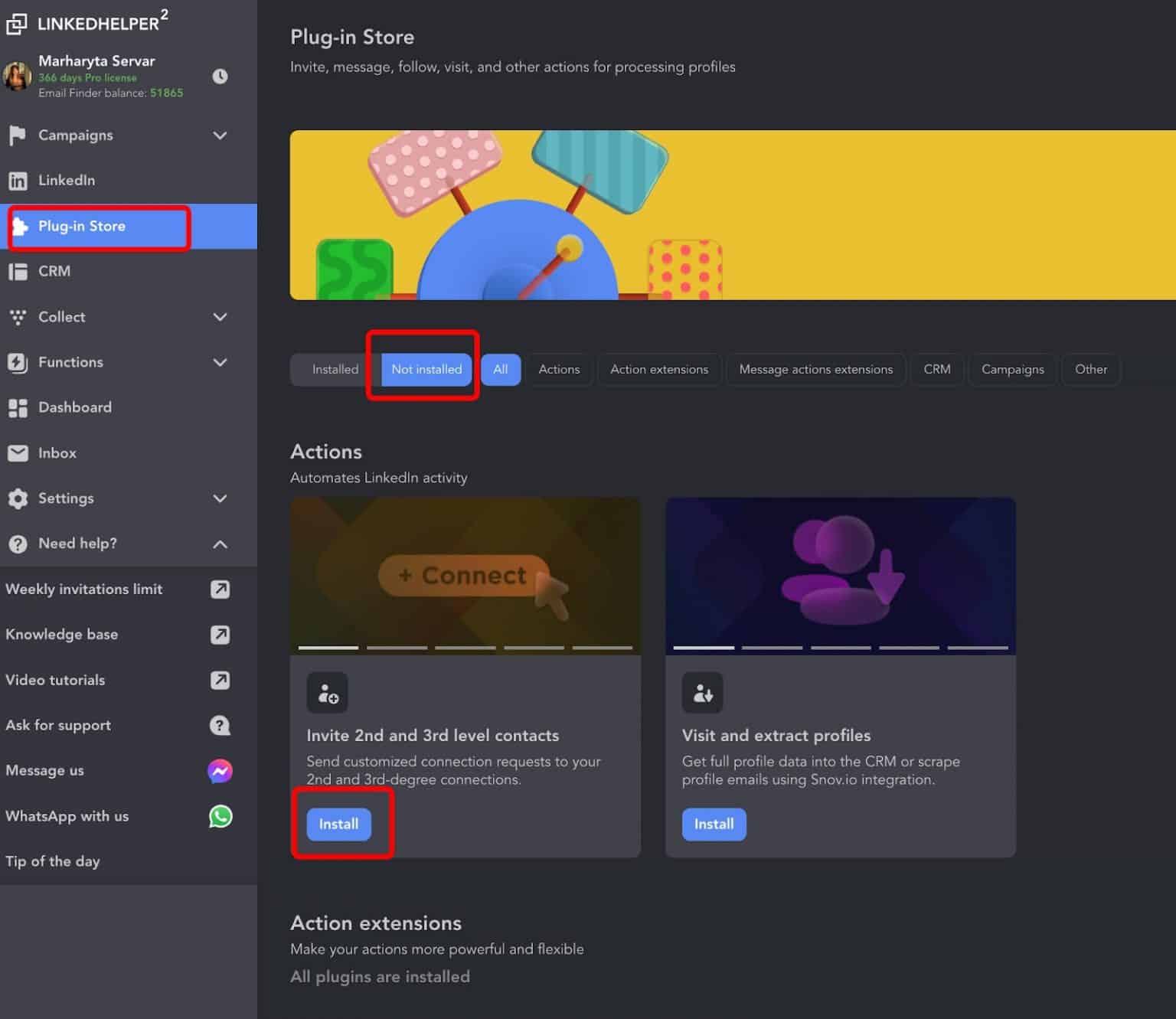
Task: Open Video tutorials external link icon
Action: coord(220,680)
